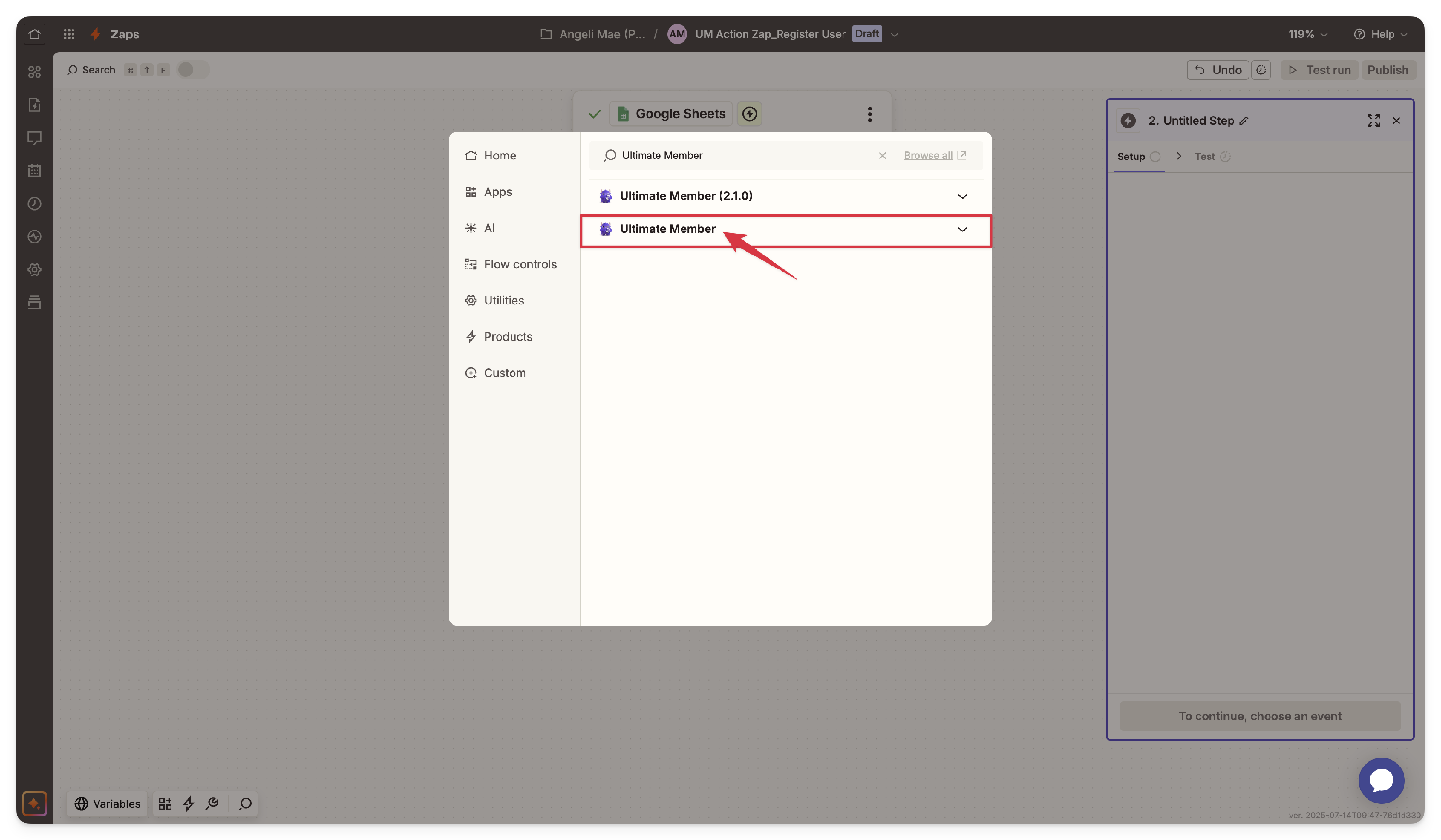Click the Undo button
Screen dimensions: 1441x840
1218,70
